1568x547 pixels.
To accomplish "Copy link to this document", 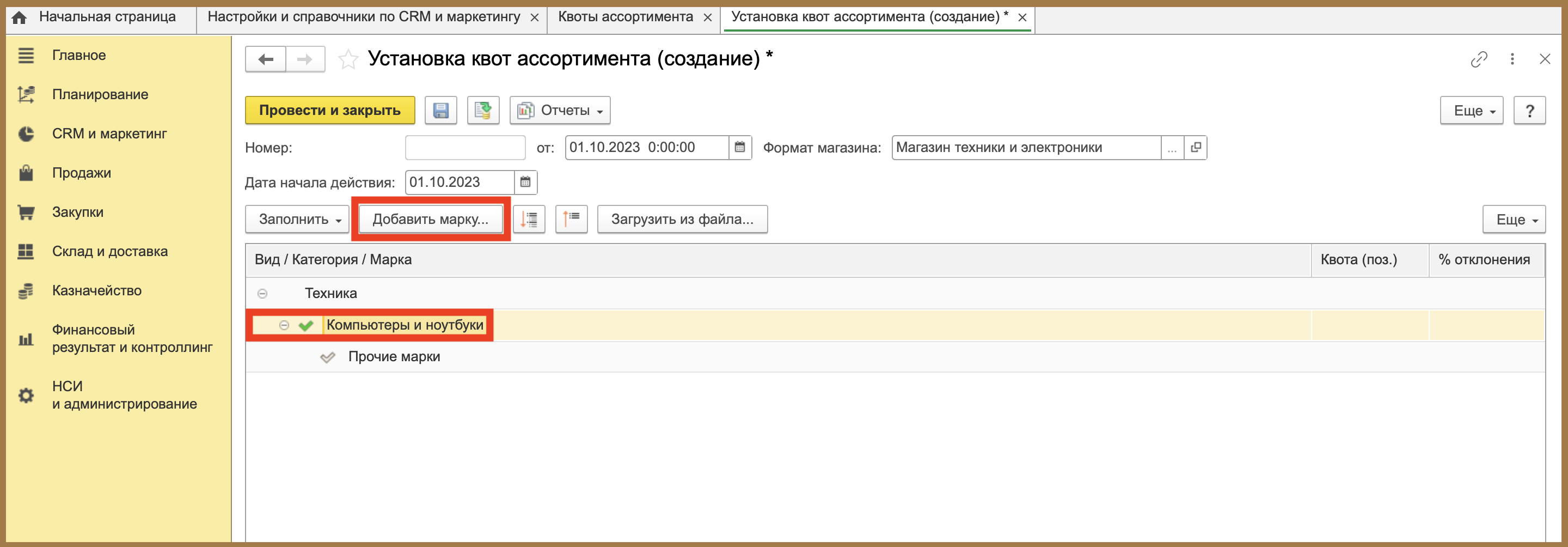I will [x=1479, y=59].
